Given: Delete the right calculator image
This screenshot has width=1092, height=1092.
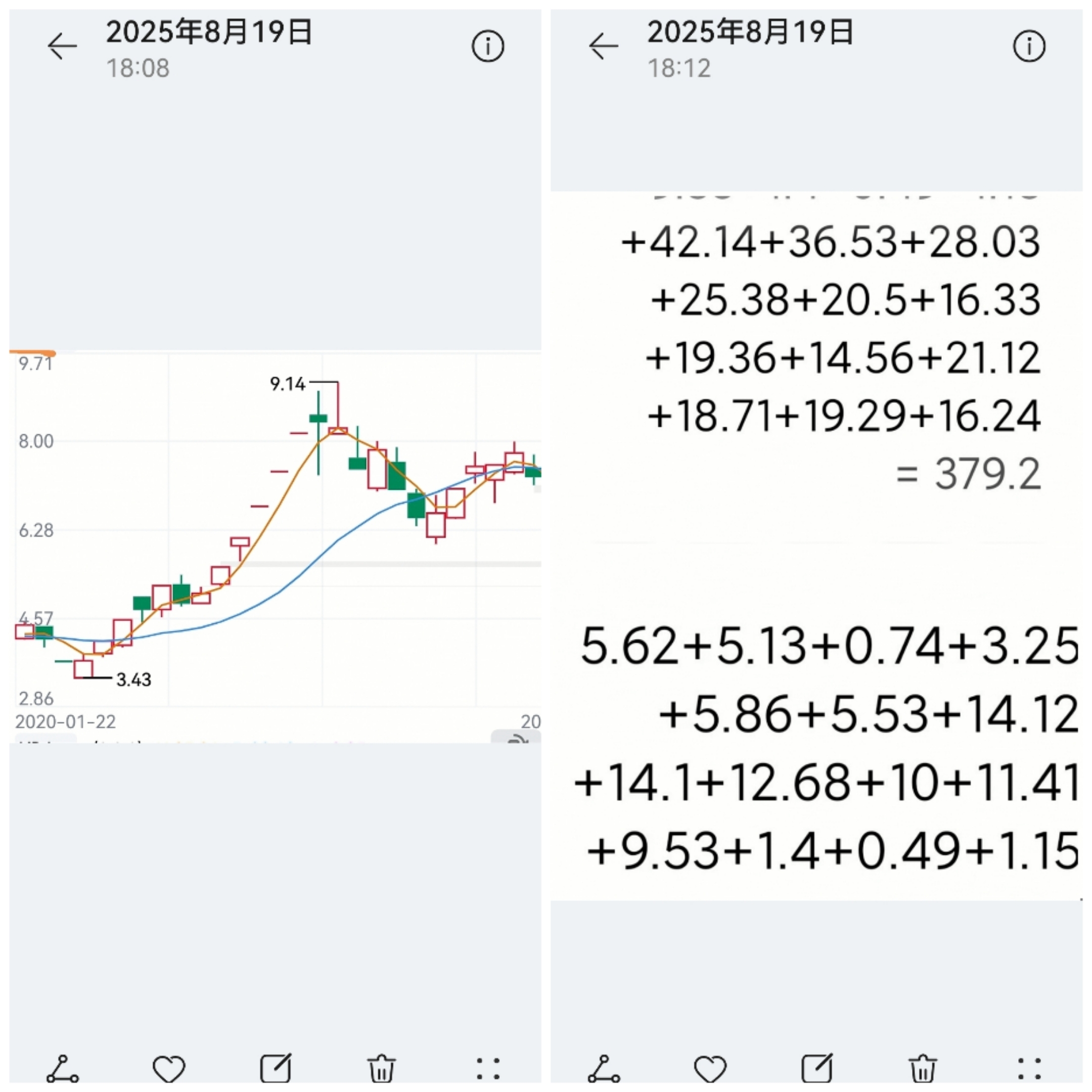Looking at the screenshot, I should 923,1069.
